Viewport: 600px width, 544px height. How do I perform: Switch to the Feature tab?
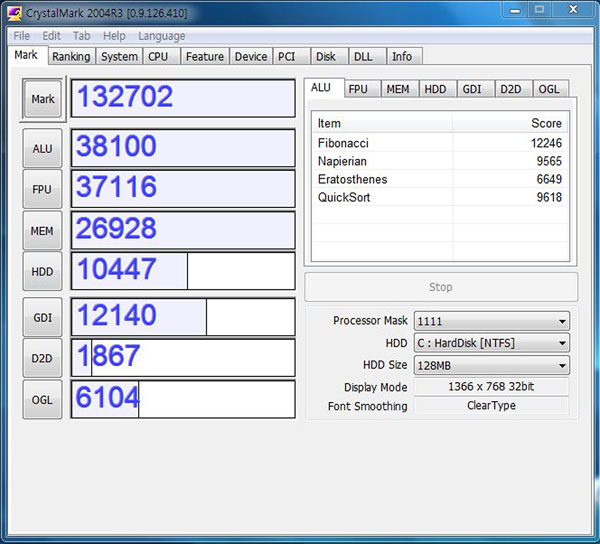pos(205,57)
